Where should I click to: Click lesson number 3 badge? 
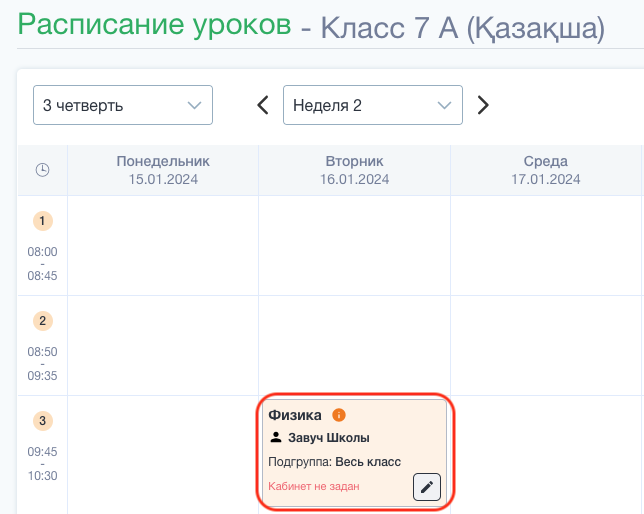pos(43,421)
